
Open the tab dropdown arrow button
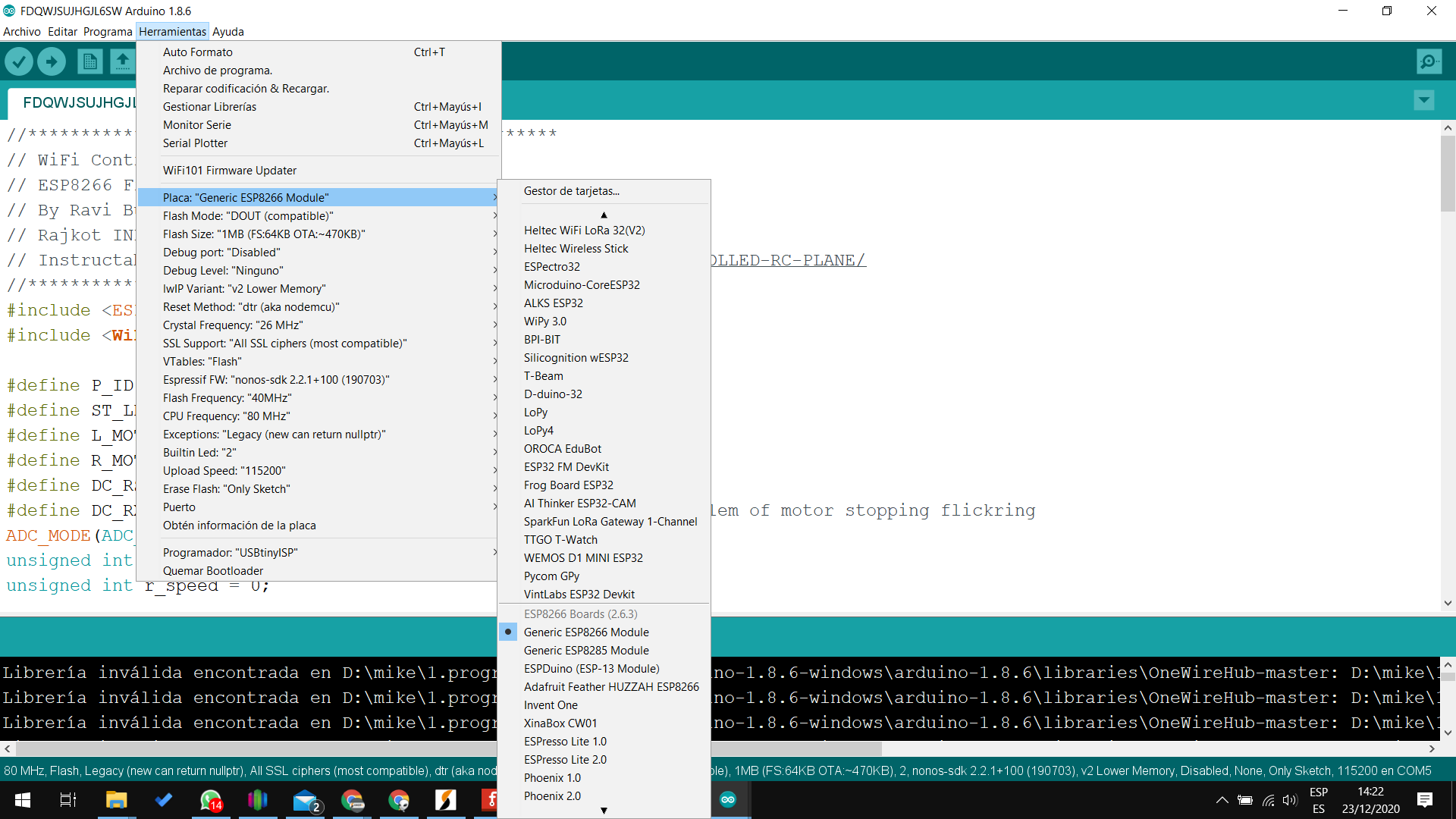click(1423, 100)
